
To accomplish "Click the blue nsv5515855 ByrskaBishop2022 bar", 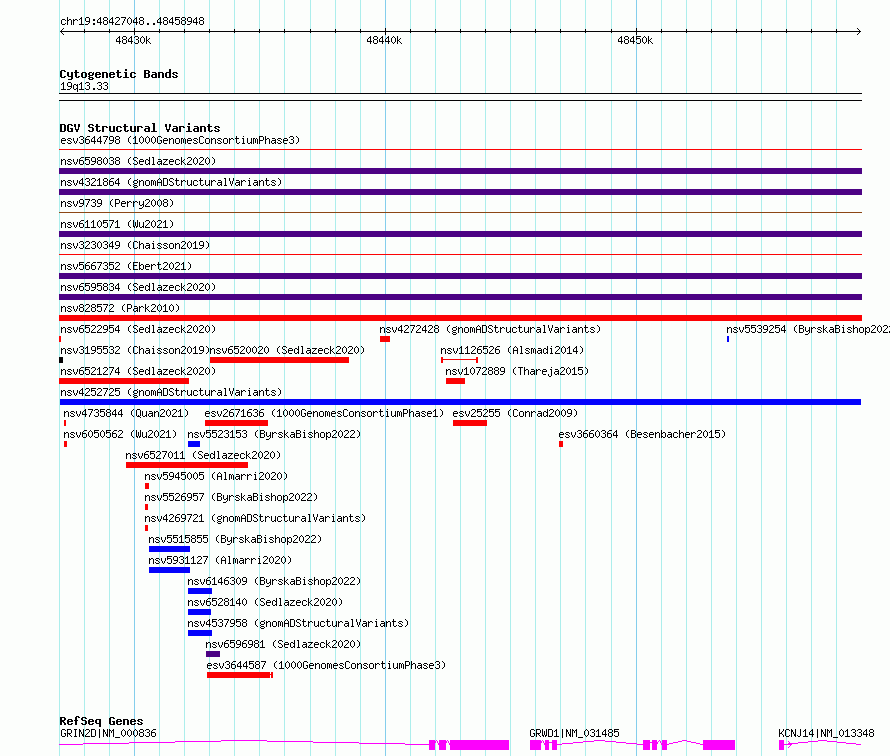I will [x=169, y=549].
